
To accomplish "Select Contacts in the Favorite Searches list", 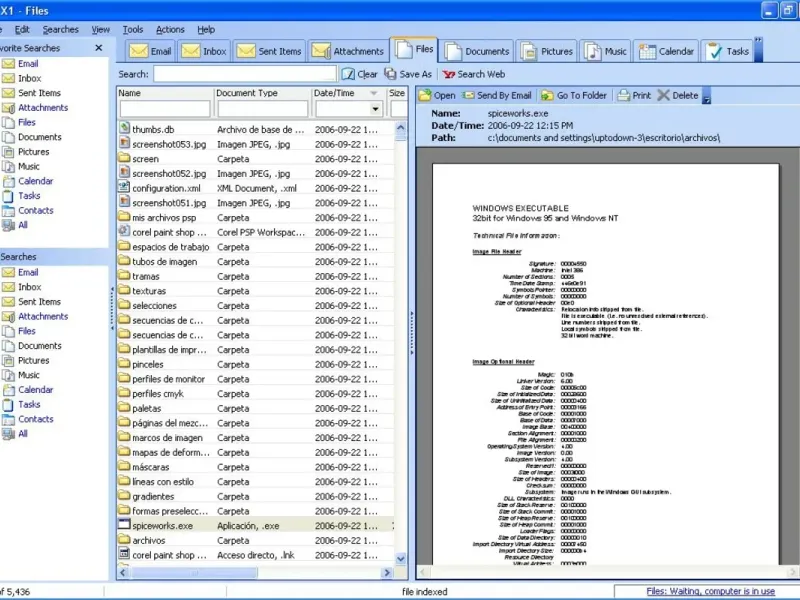I will (36, 210).
